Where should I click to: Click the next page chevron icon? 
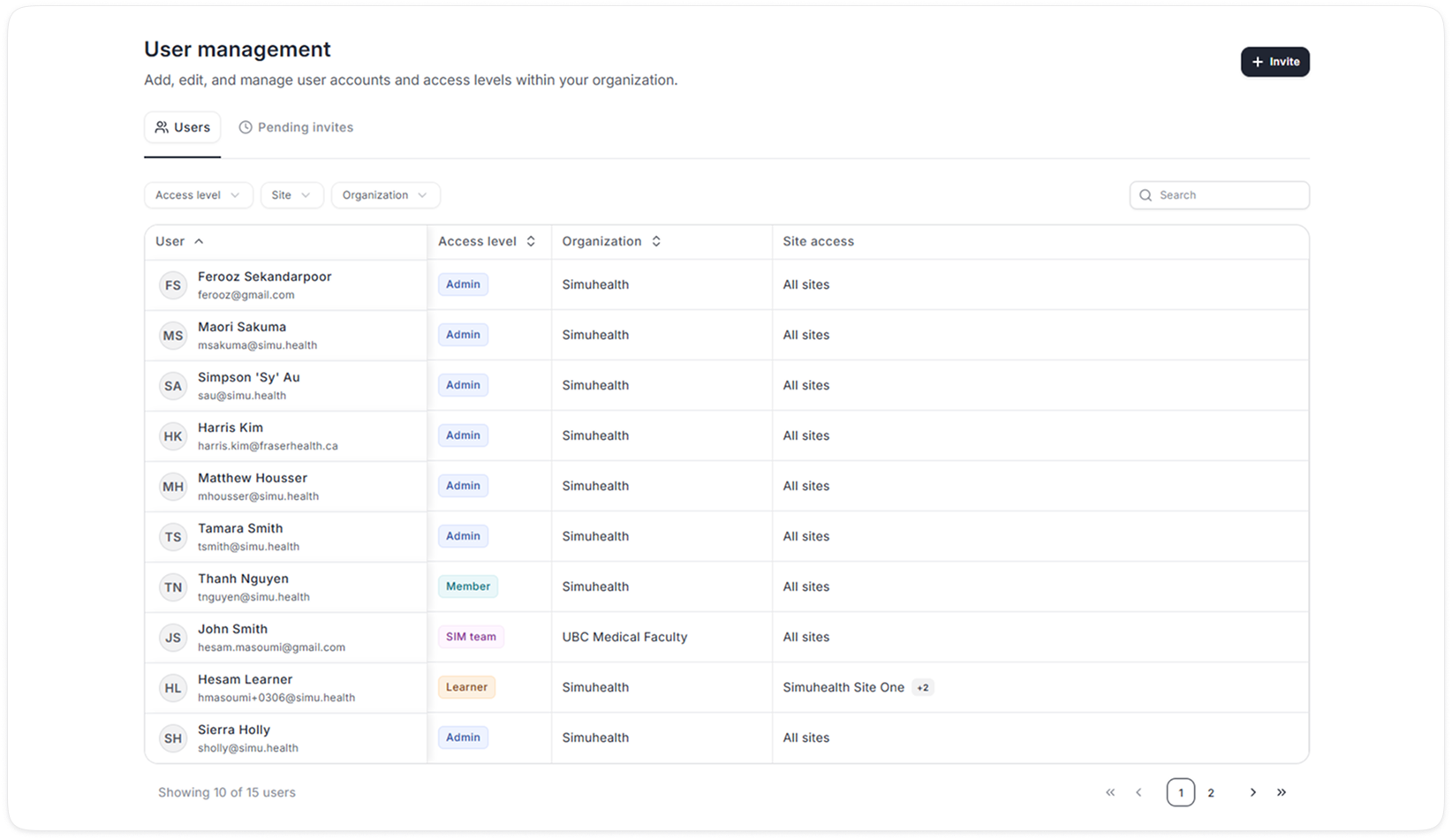[x=1252, y=792]
